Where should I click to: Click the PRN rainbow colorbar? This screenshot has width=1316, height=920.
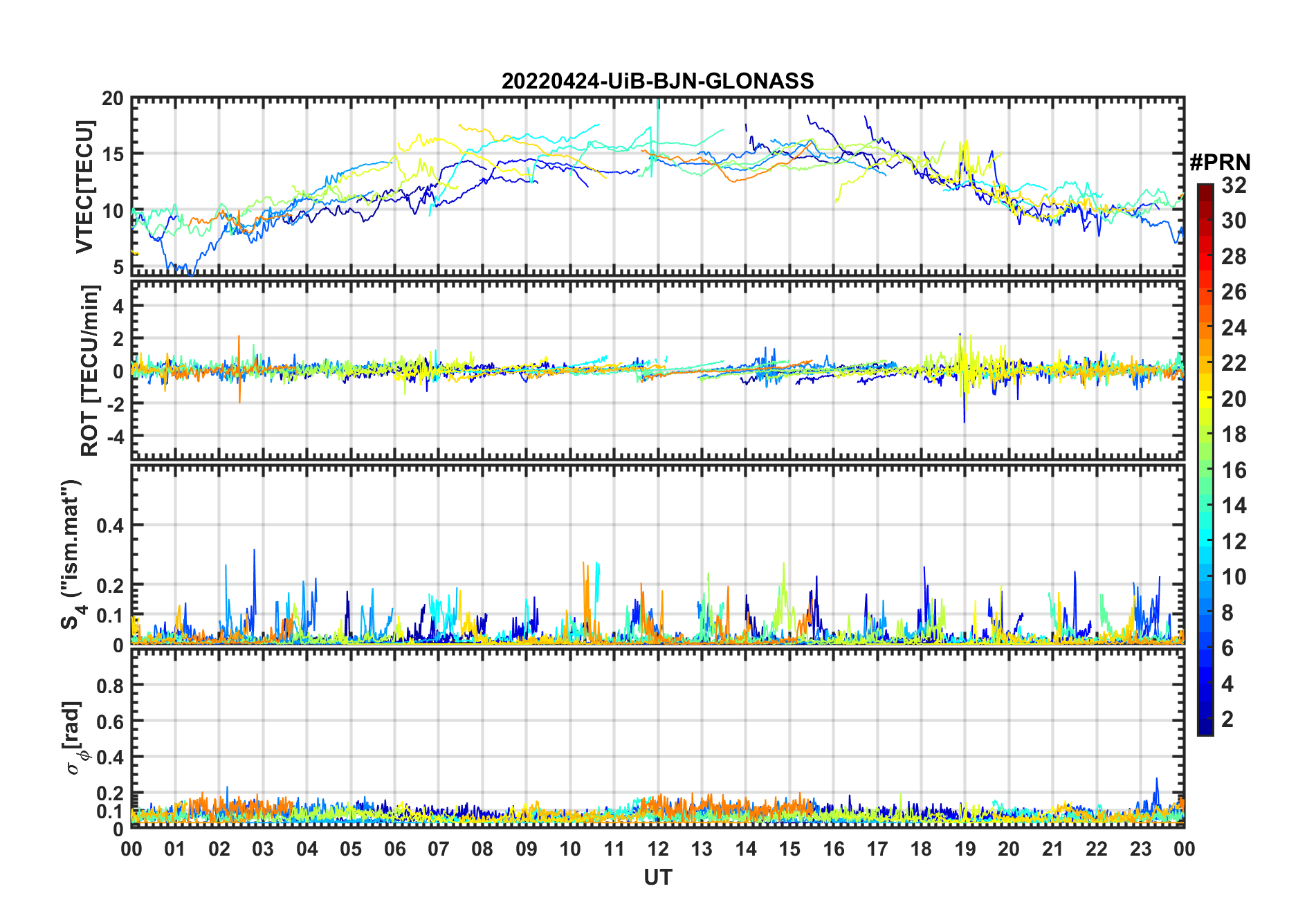[1205, 459]
